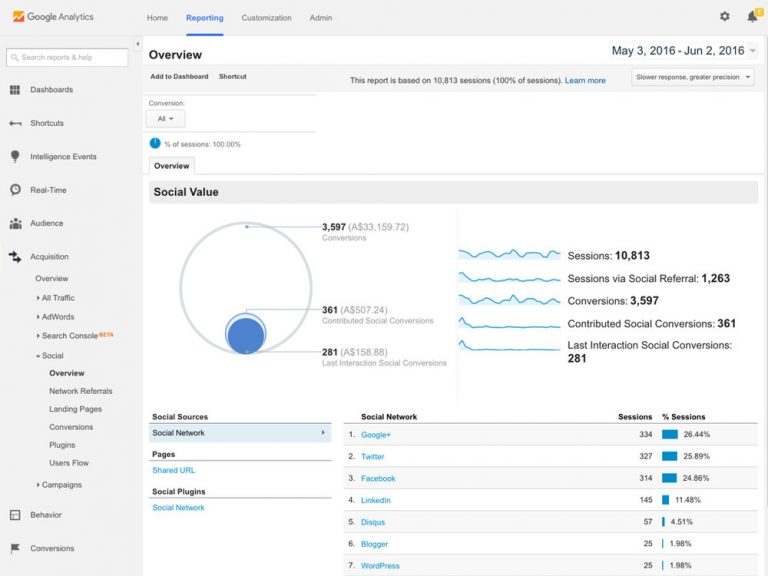Open 'Slower response, greater precision' dropdown
The width and height of the screenshot is (768, 576).
[x=693, y=77]
